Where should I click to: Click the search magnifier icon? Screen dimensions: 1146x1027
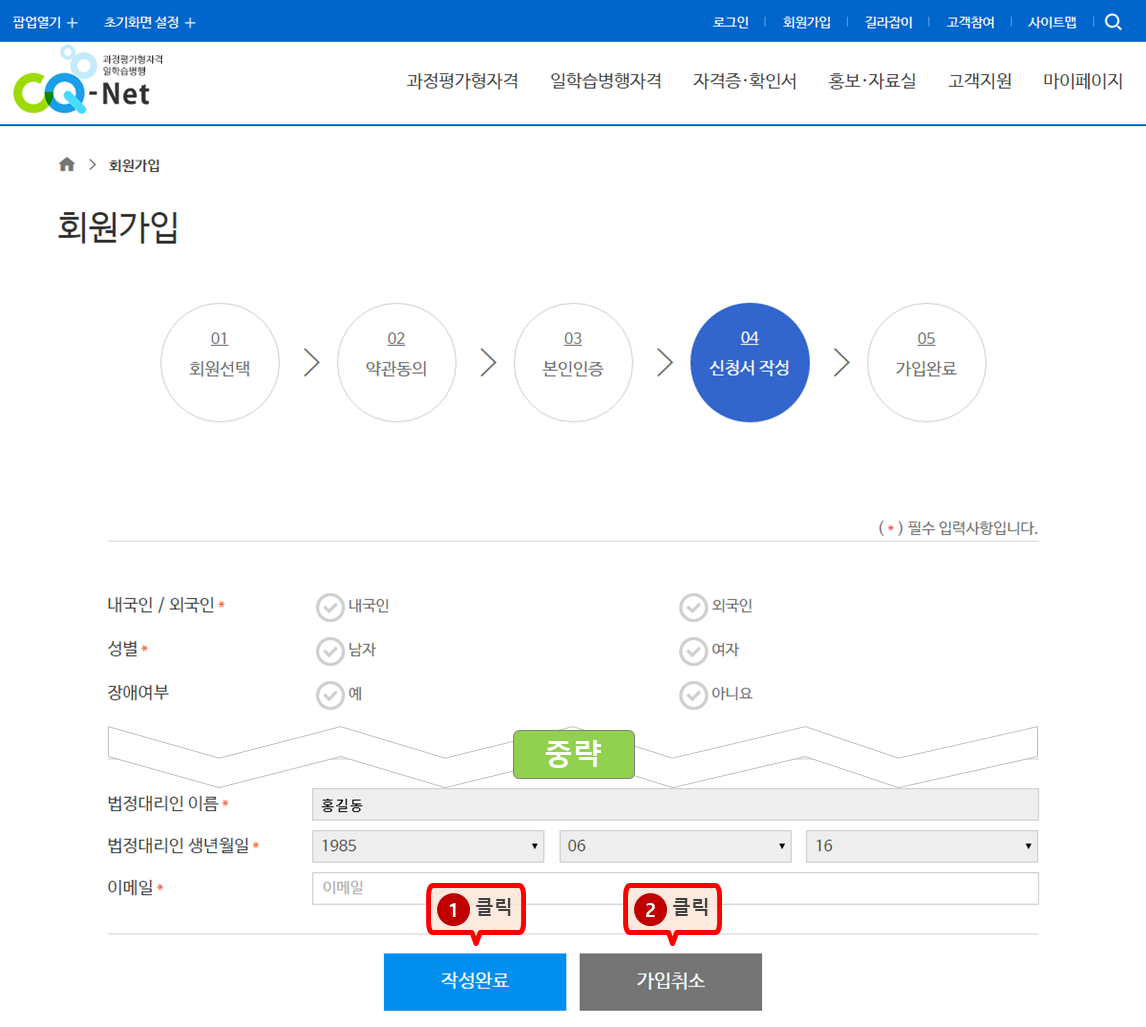click(x=1113, y=22)
